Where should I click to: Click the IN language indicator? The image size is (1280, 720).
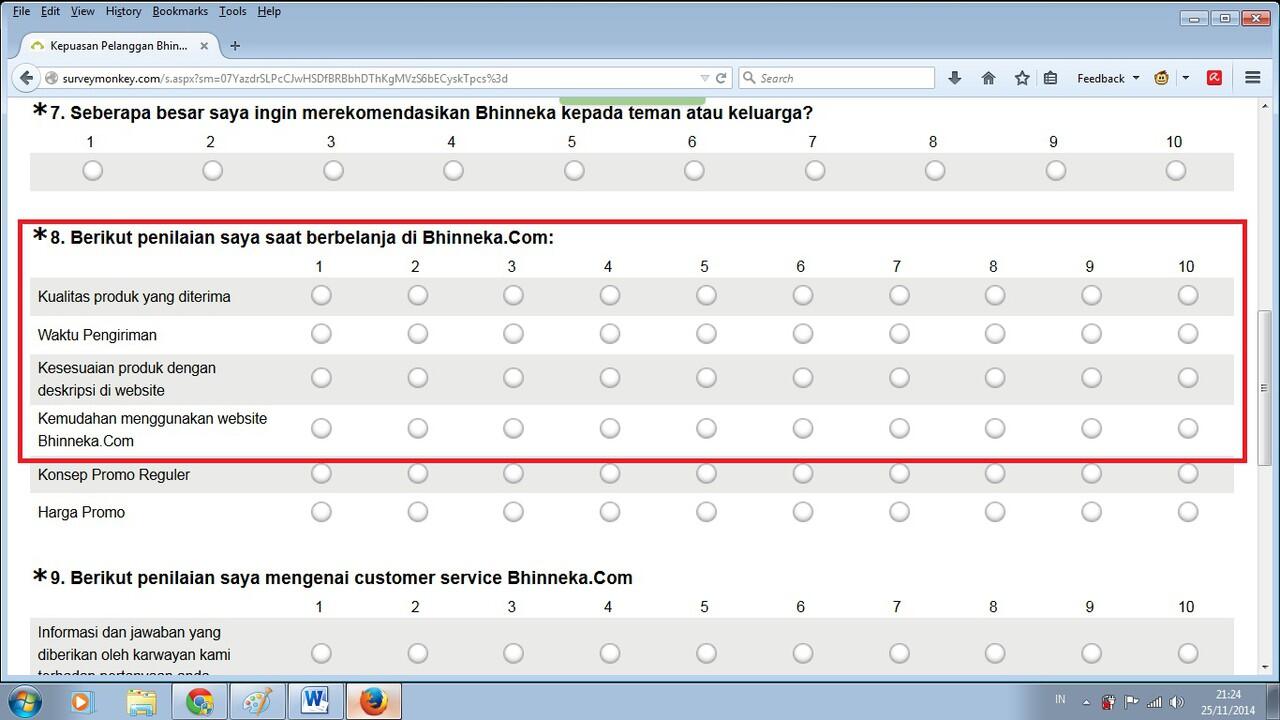(x=1060, y=699)
